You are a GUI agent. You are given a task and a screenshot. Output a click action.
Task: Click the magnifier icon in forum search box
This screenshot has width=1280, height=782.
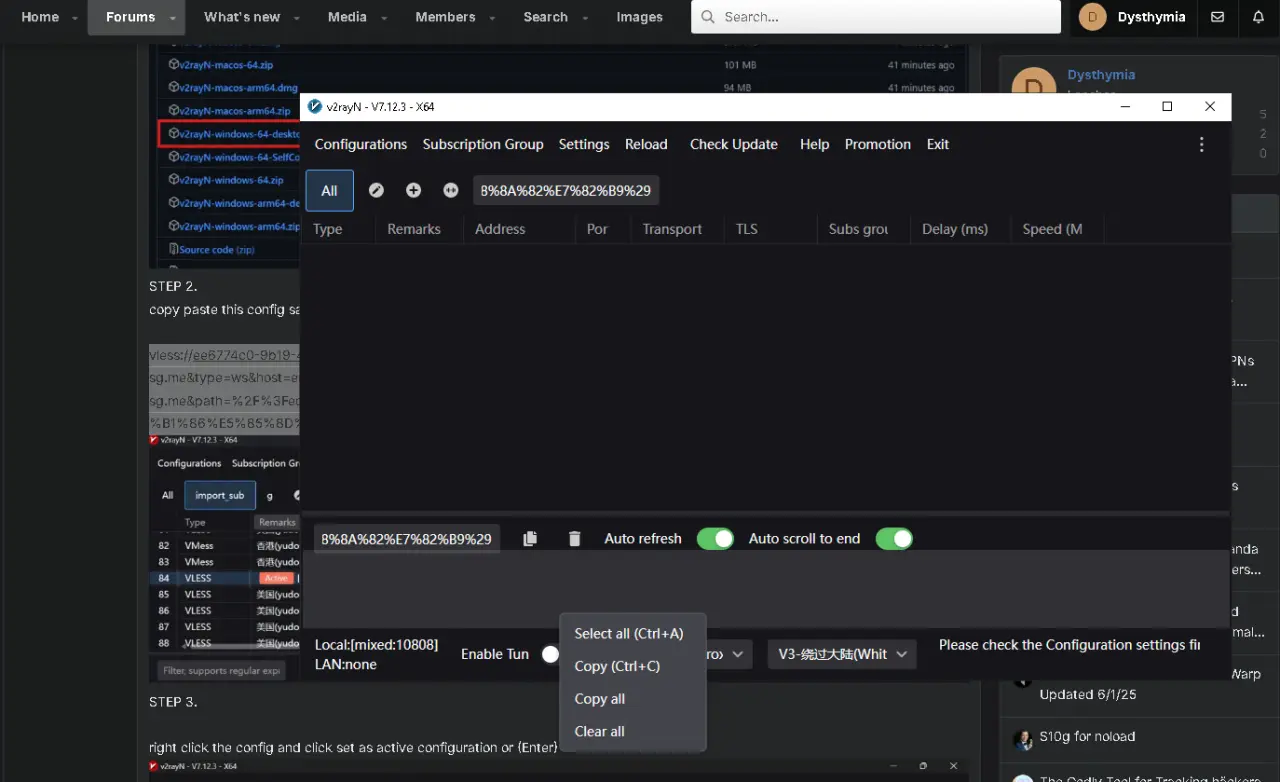pos(708,17)
